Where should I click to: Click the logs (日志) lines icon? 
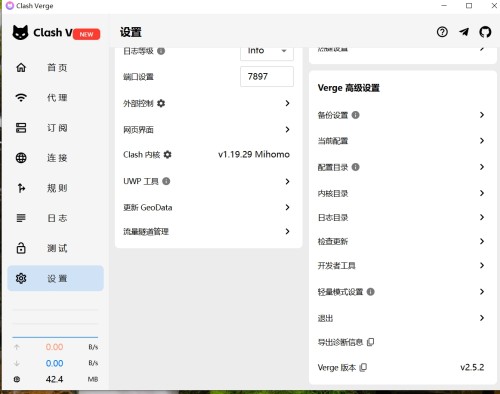pyautogui.click(x=21, y=218)
